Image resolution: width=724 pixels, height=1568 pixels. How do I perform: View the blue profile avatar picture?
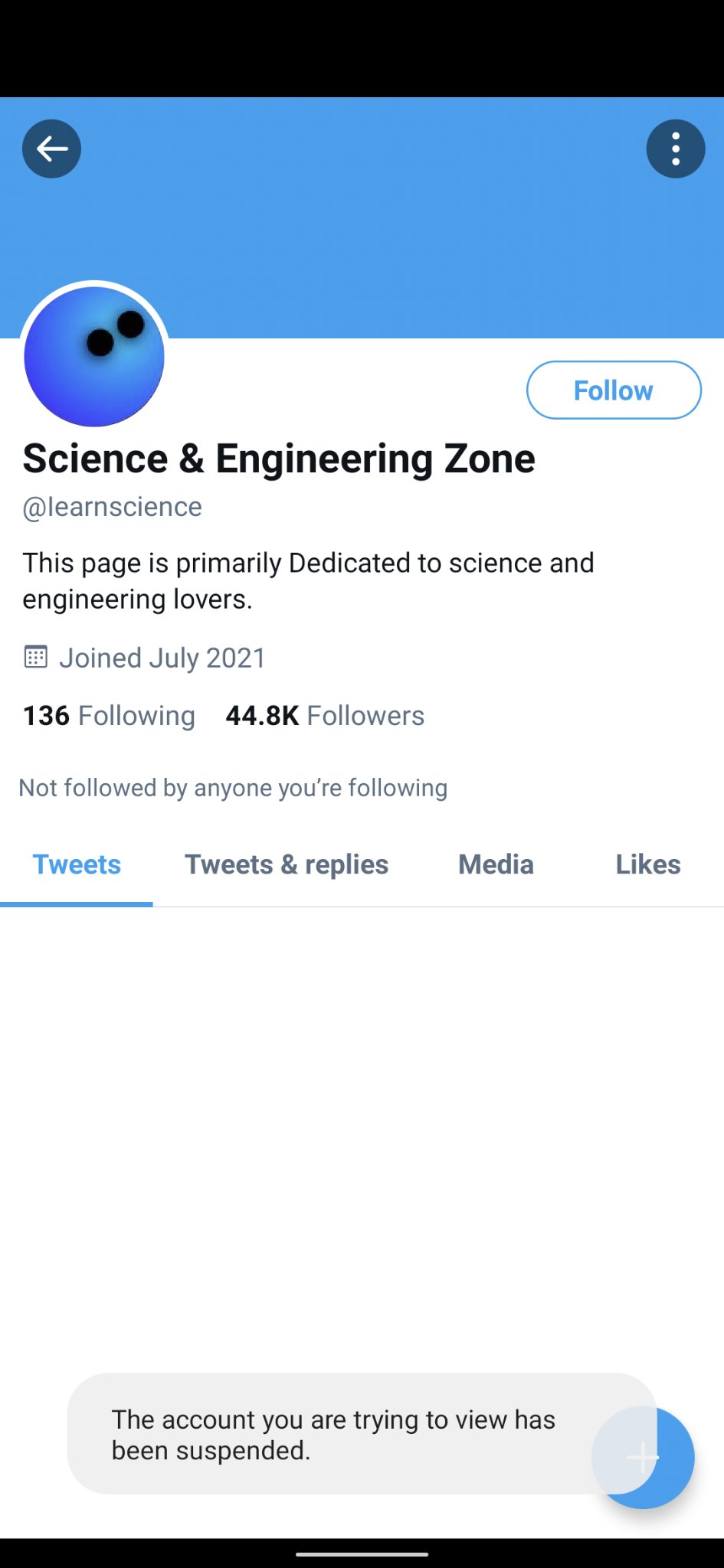pos(94,356)
